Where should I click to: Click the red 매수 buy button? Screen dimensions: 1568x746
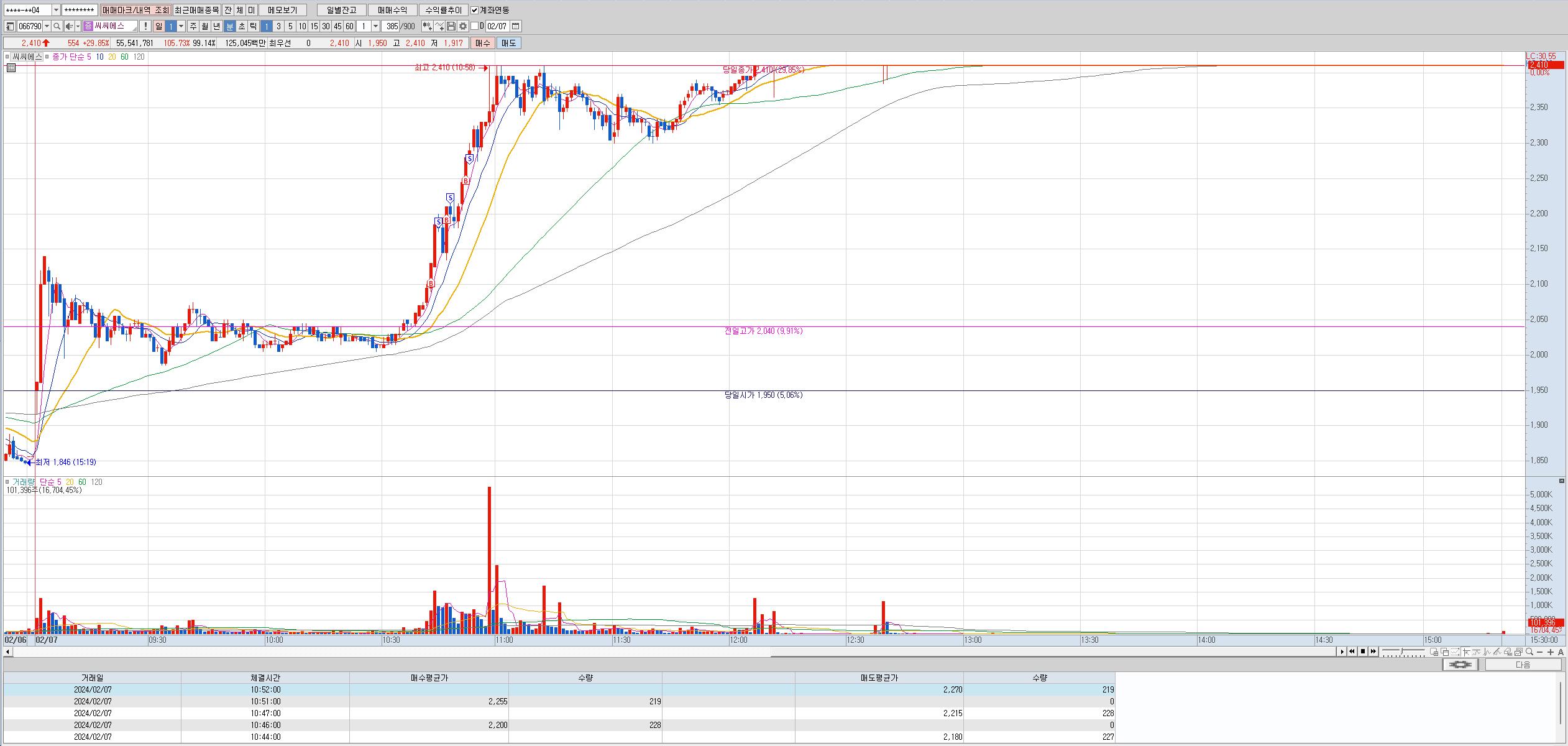click(482, 43)
